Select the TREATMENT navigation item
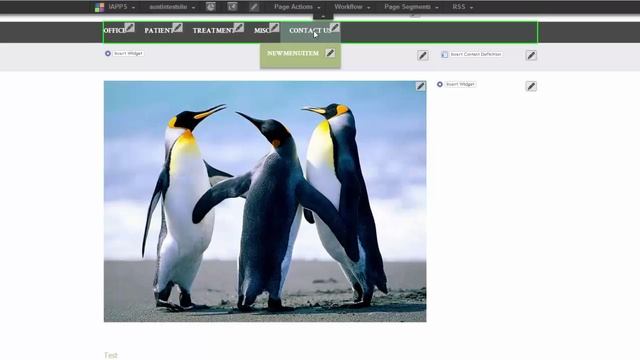This screenshot has width=640, height=360. click(213, 31)
